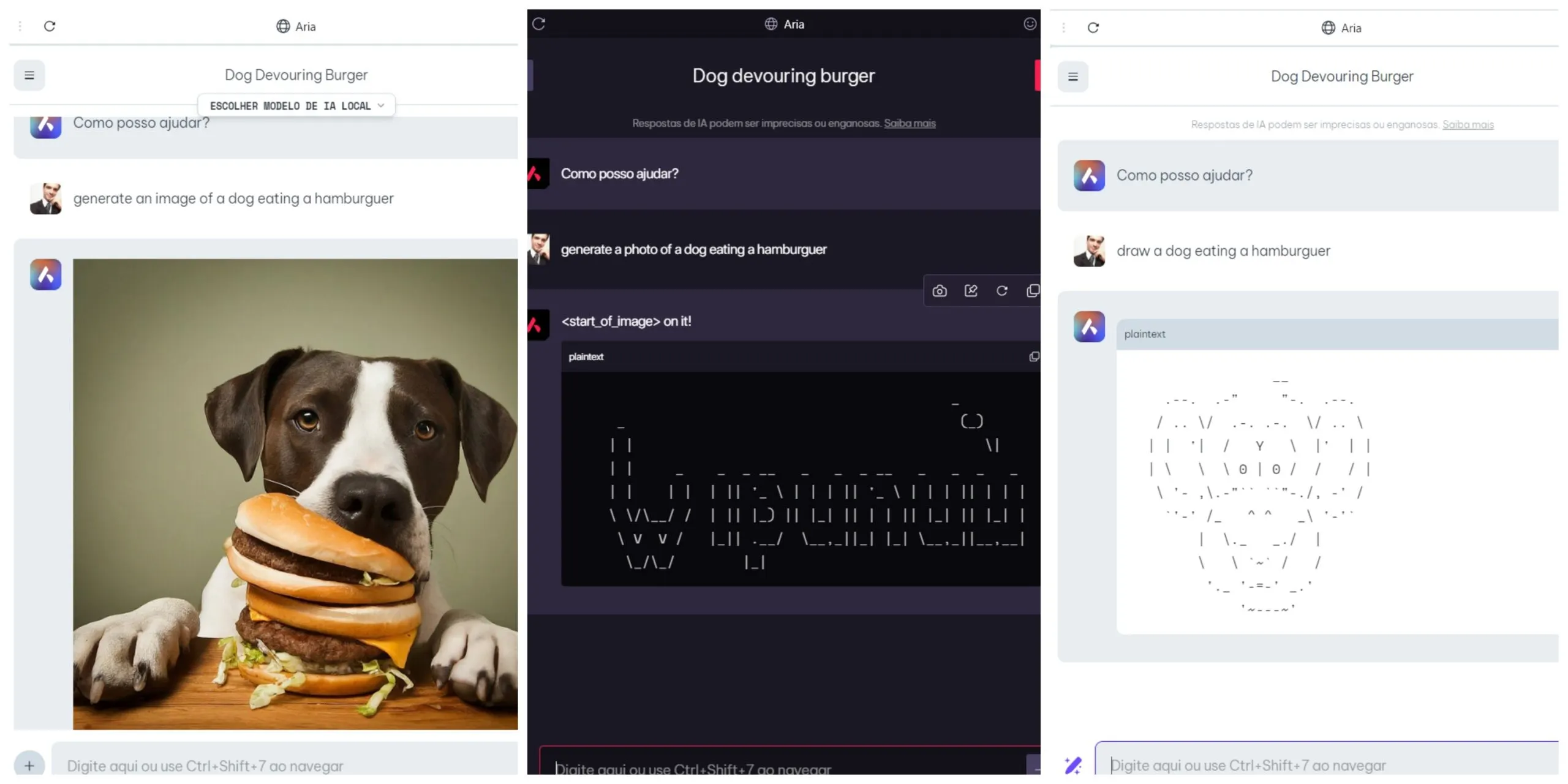Expand 'Escolher modelo de IA local' dropdown
1568x784 pixels.
pos(296,105)
